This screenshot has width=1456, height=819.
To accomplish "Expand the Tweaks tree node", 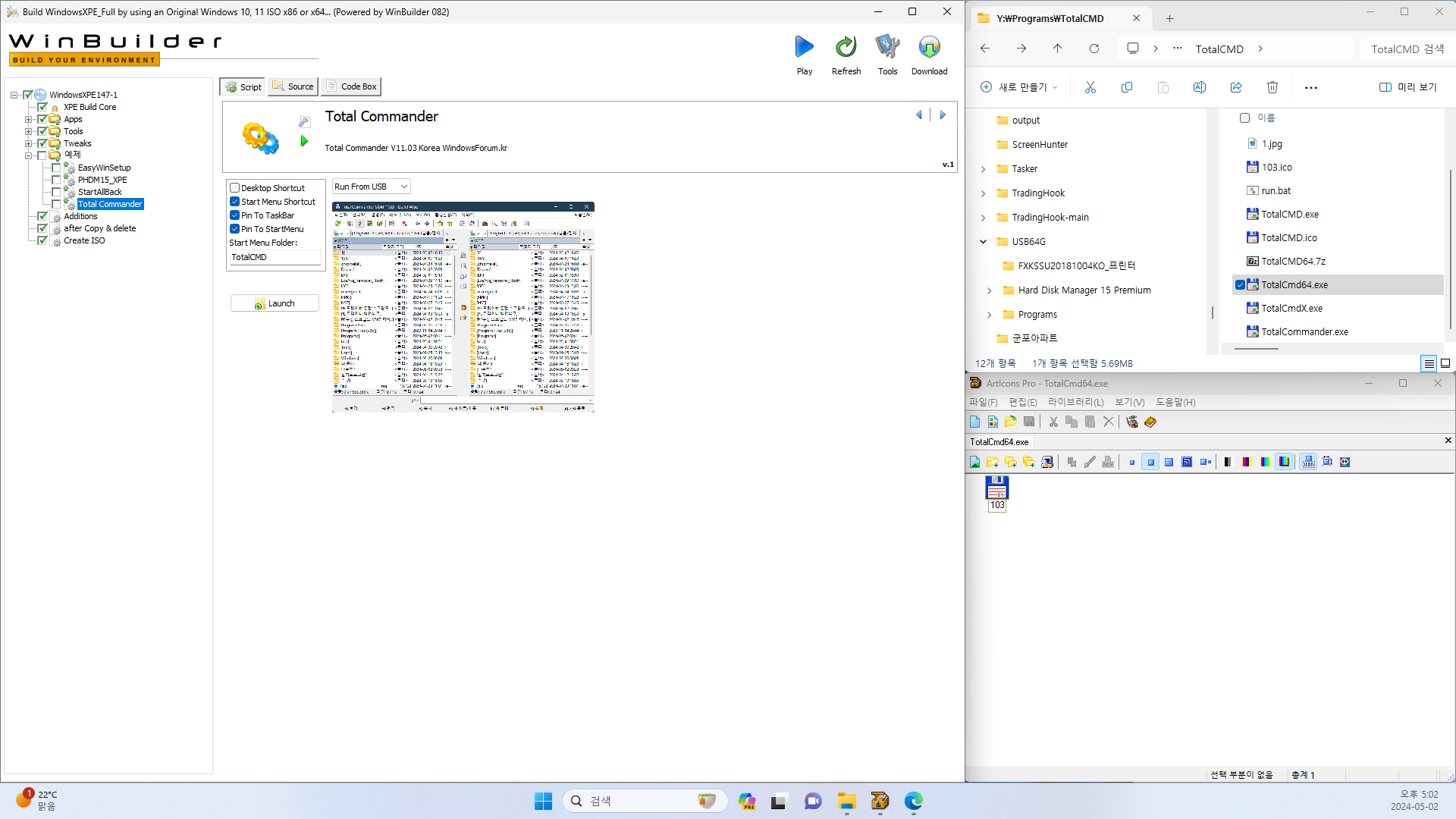I will (x=28, y=143).
